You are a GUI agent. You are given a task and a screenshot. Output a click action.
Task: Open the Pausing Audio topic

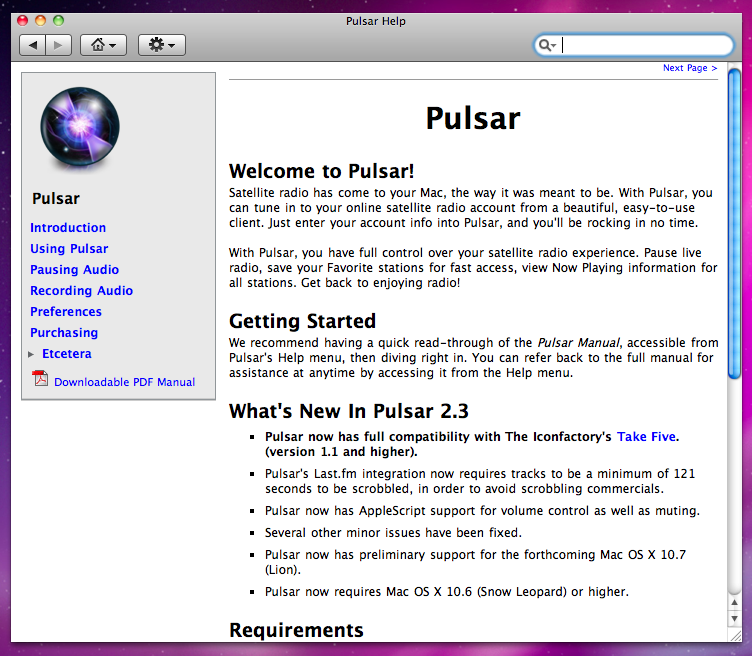[74, 270]
